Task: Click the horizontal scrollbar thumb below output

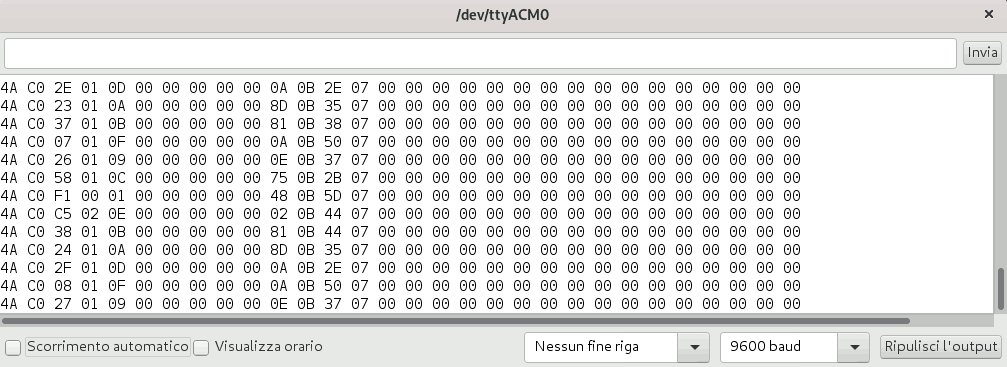Action: (x=455, y=320)
